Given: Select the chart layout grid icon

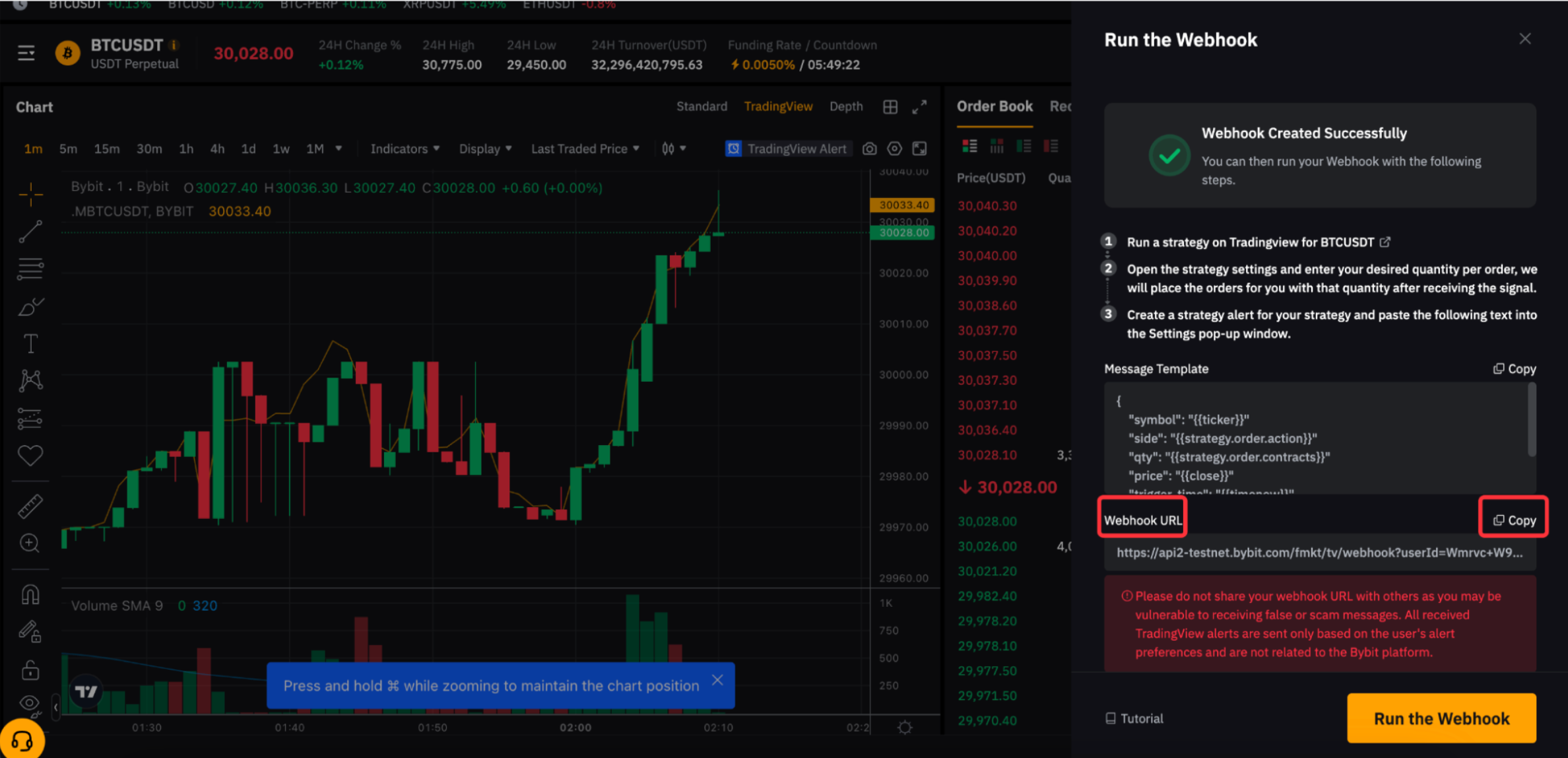Looking at the screenshot, I should tap(890, 106).
